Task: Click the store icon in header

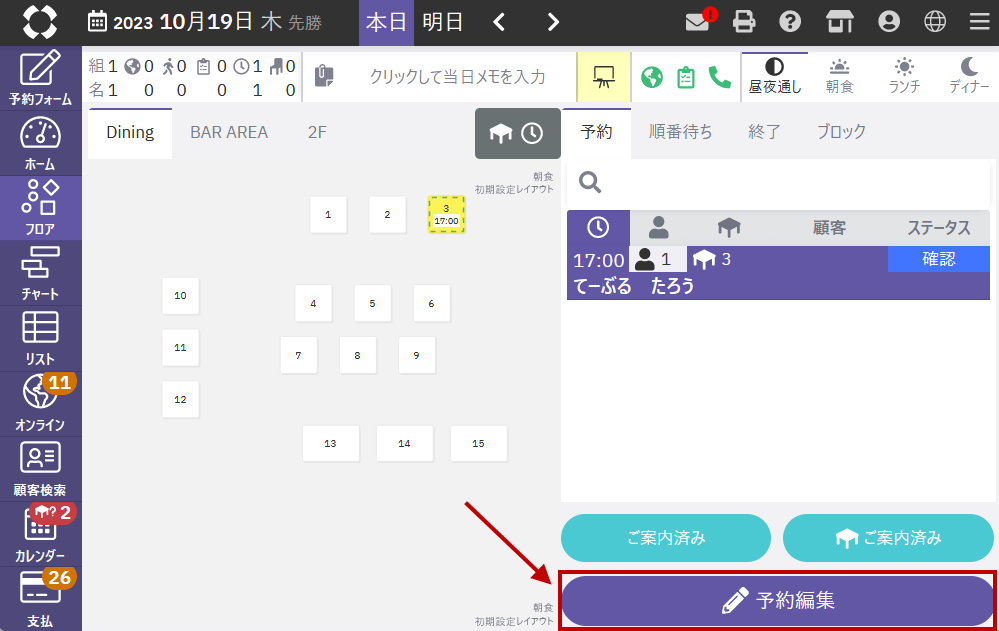Action: click(x=840, y=22)
